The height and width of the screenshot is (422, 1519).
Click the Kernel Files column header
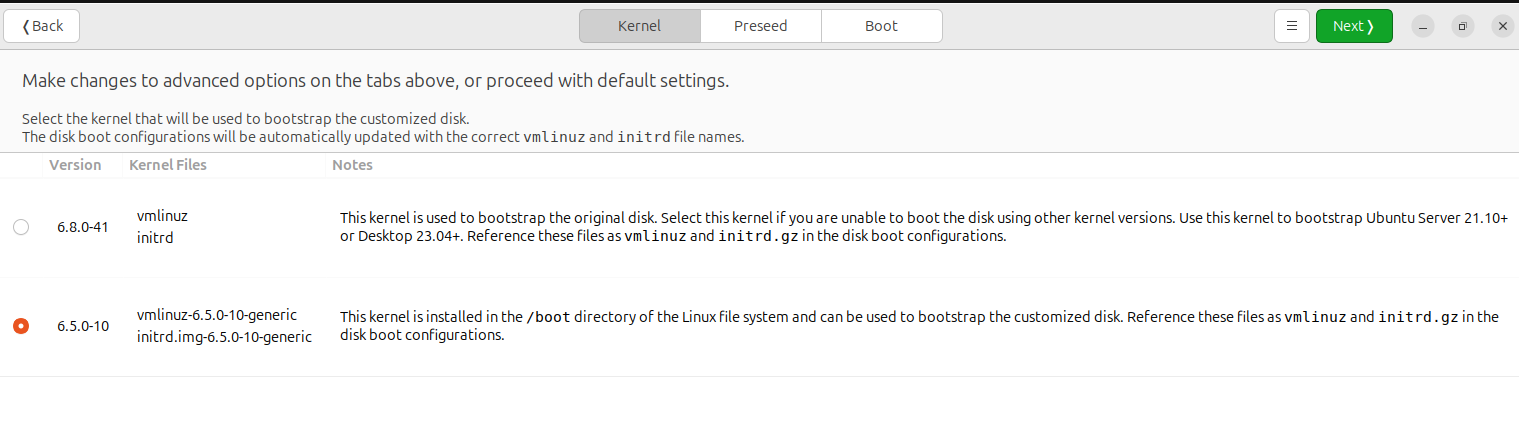[x=168, y=165]
